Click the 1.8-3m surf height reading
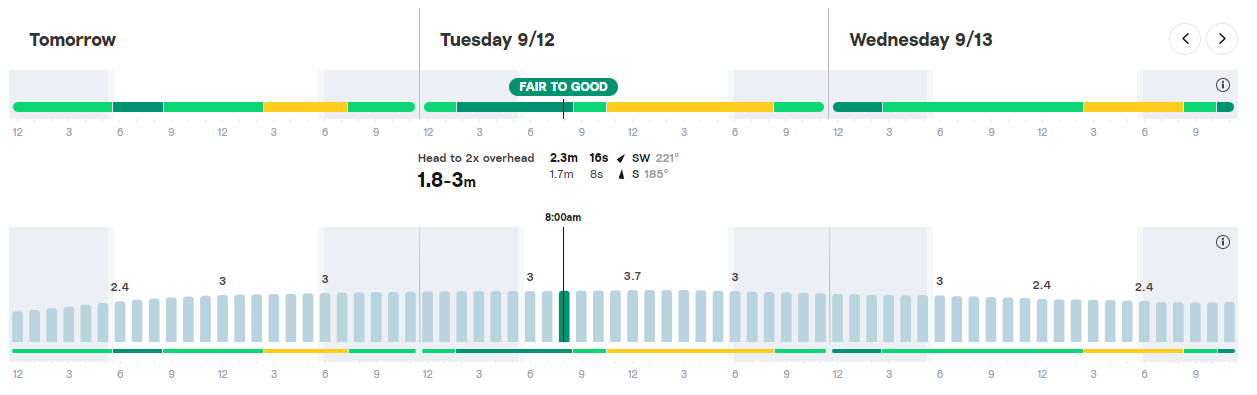This screenshot has width=1257, height=395. pyautogui.click(x=446, y=181)
